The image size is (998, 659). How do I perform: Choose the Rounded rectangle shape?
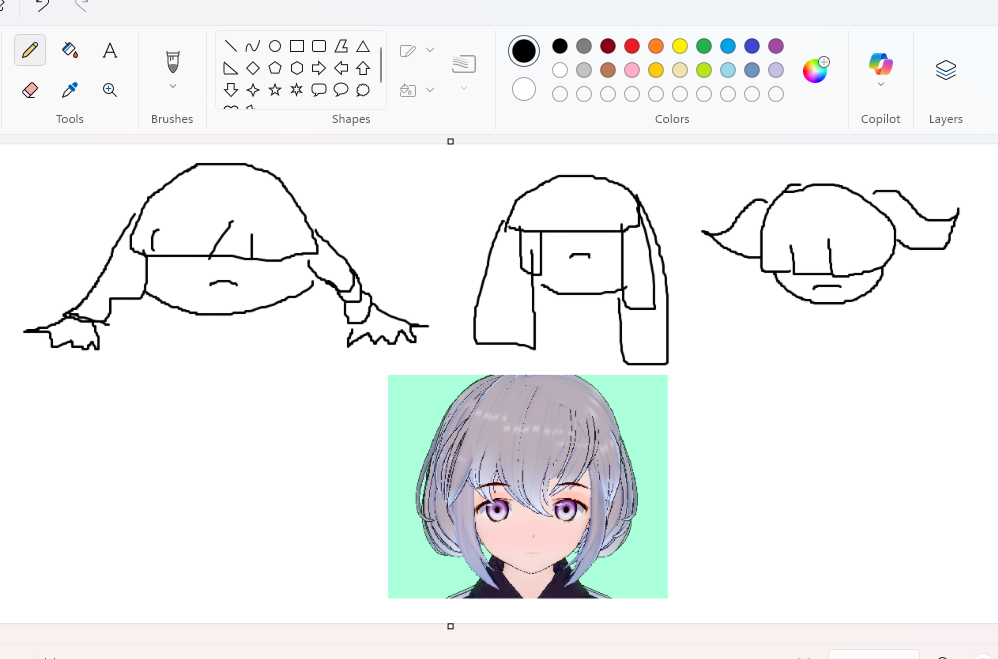(319, 46)
